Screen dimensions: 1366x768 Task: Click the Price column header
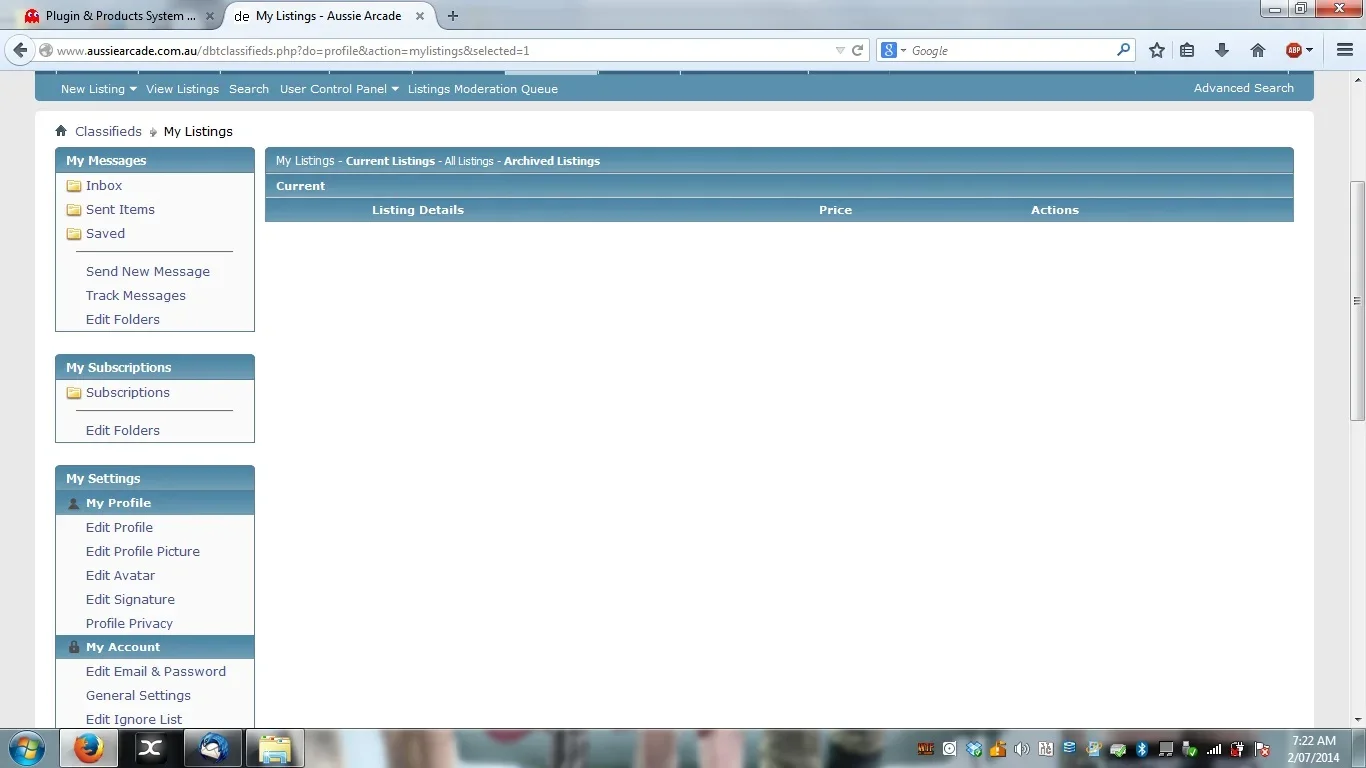click(x=835, y=210)
